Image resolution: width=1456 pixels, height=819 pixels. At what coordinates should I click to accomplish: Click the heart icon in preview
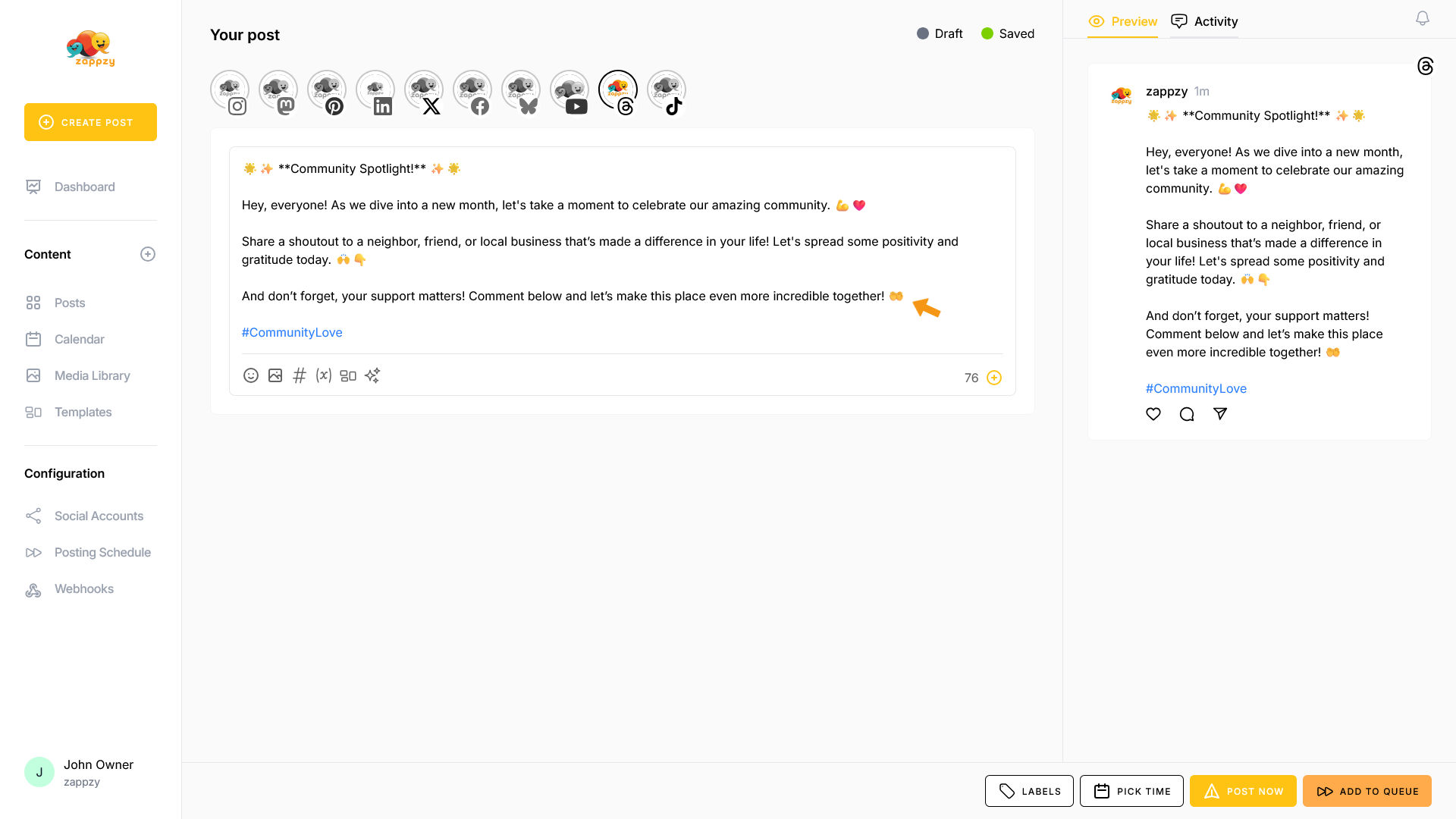[x=1153, y=414]
